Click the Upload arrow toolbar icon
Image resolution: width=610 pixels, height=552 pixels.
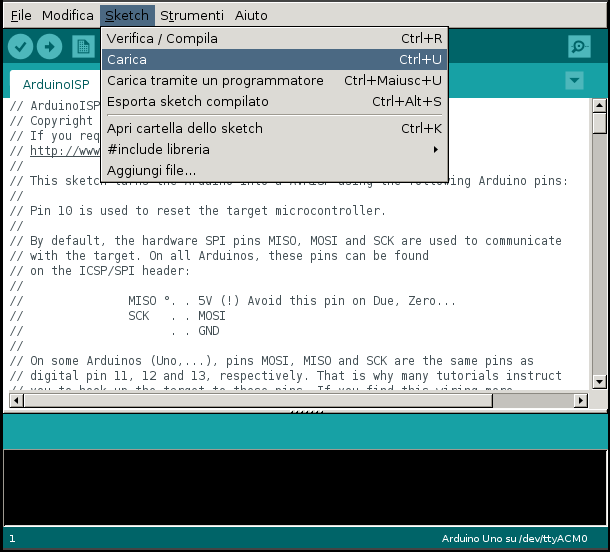pos(49,47)
